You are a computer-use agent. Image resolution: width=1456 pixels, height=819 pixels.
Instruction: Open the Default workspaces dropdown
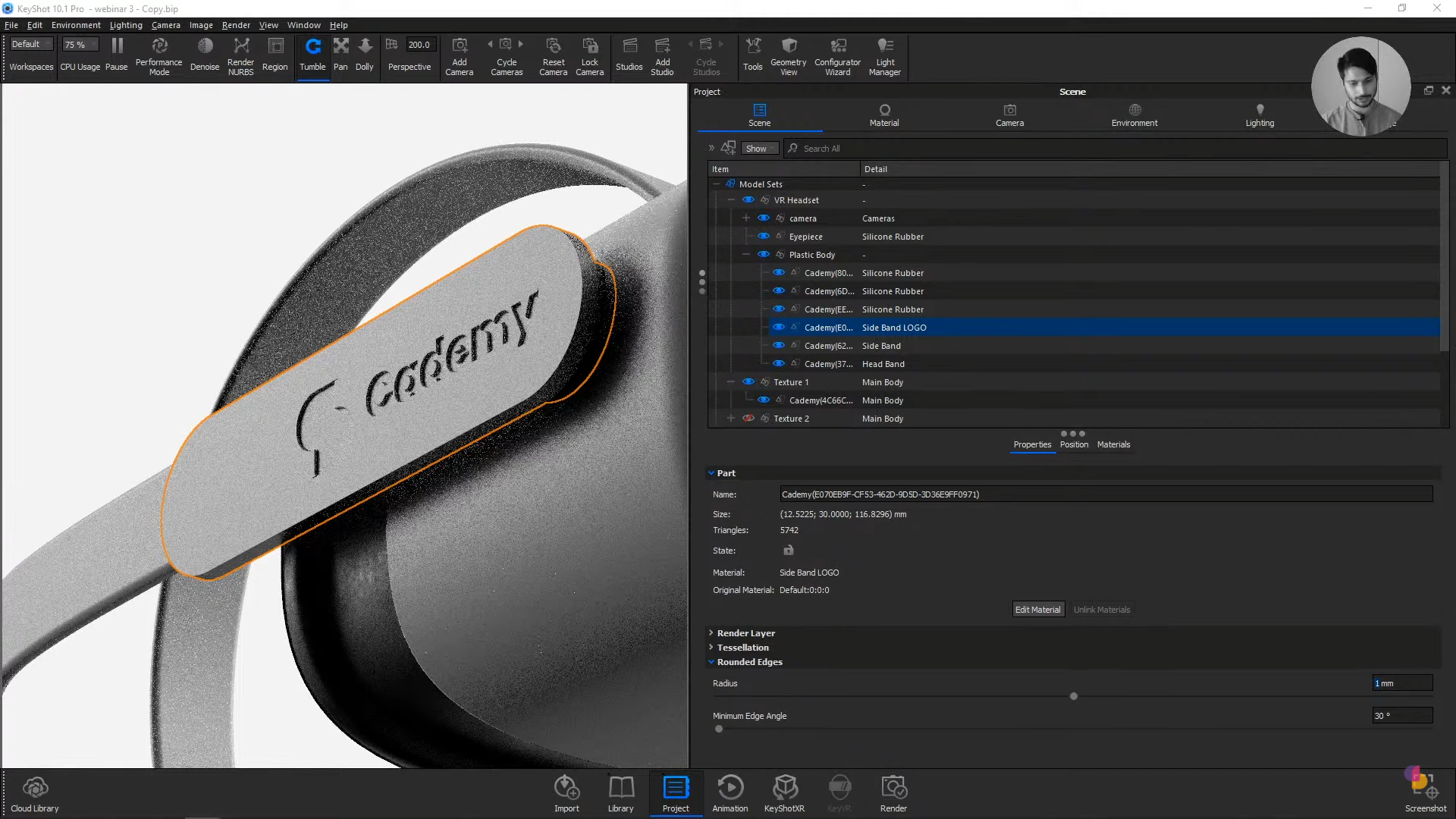tap(31, 44)
